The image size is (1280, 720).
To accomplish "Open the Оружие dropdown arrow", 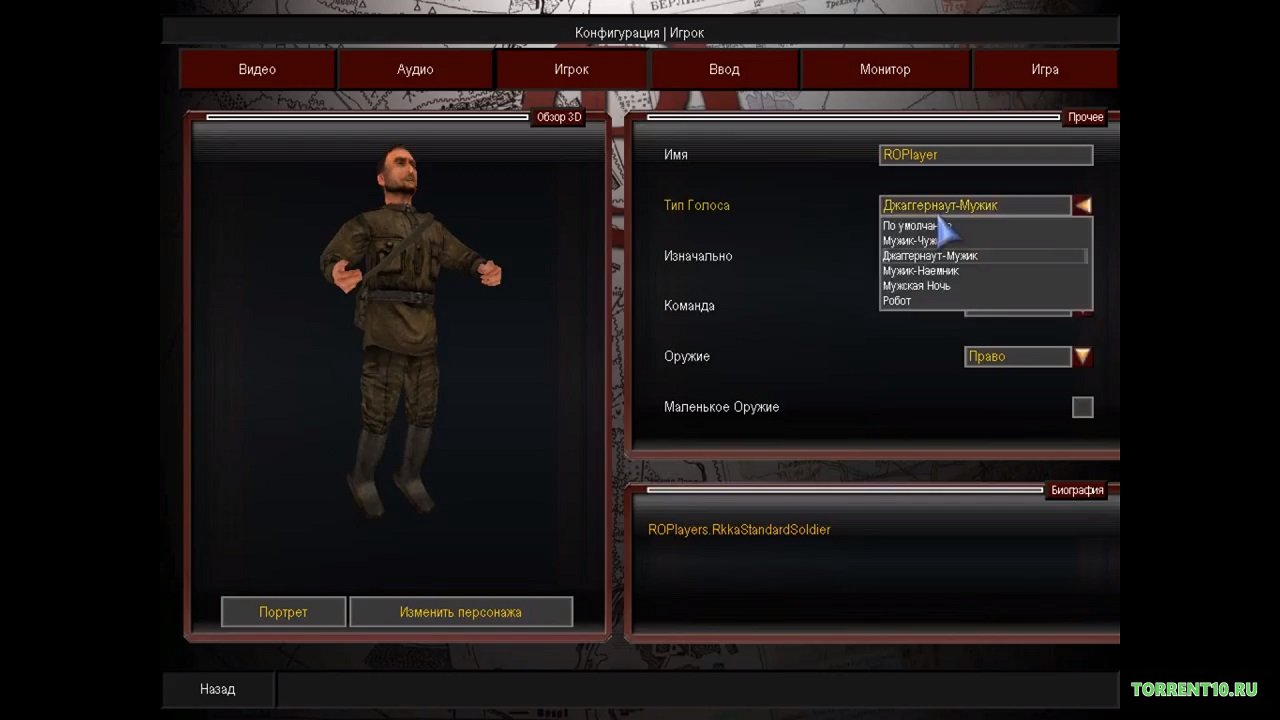I will 1082,357.
